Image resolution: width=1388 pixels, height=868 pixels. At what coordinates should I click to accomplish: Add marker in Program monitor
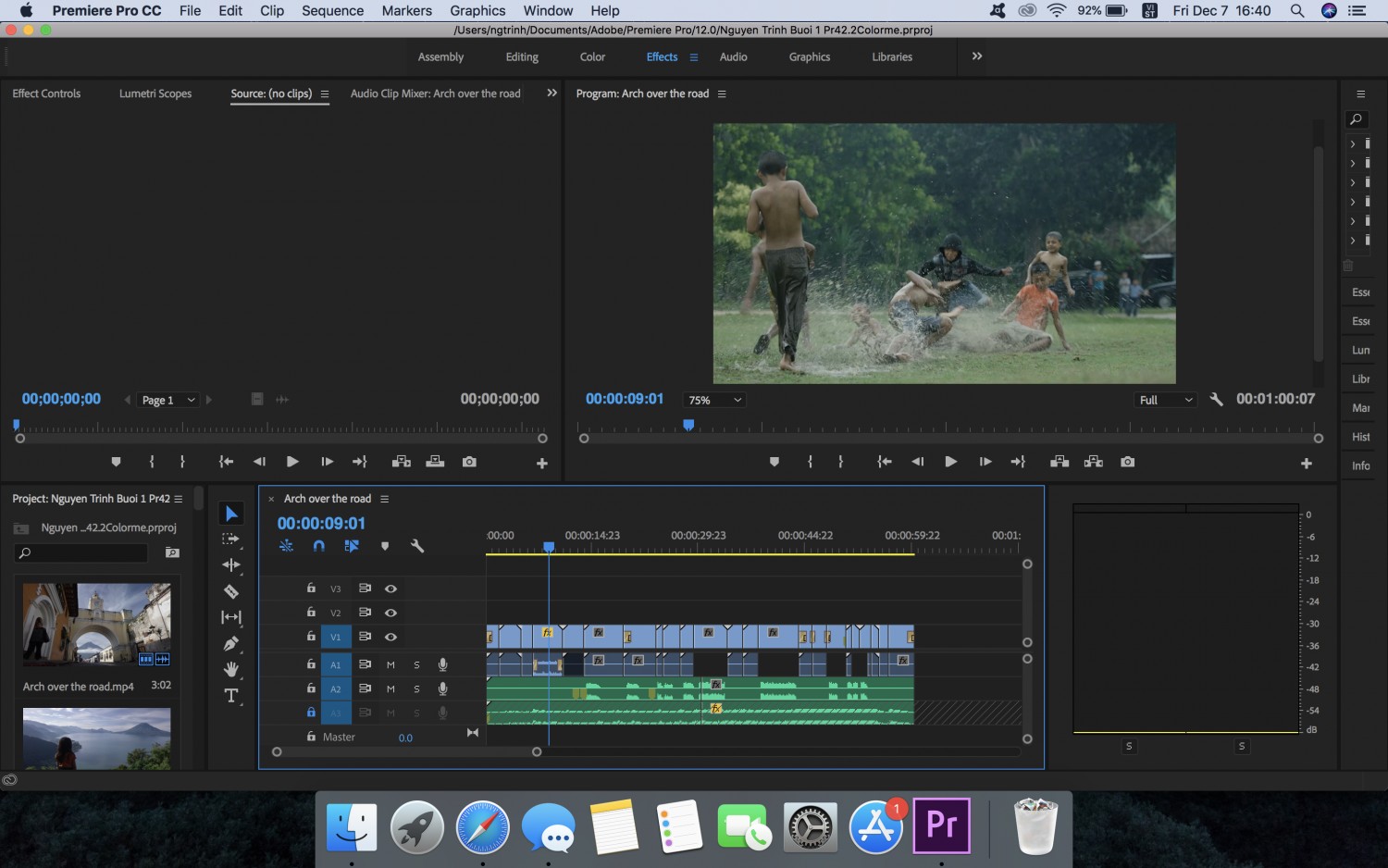(775, 462)
